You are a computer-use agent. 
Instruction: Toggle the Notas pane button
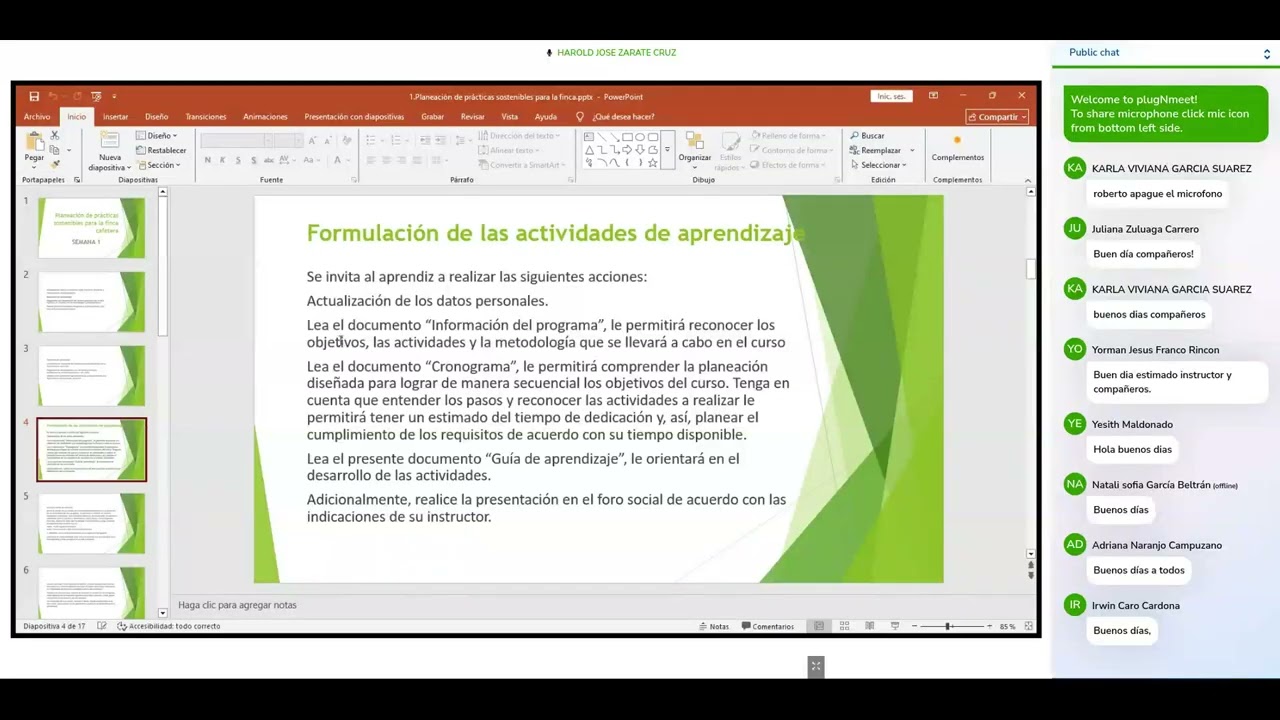(714, 626)
